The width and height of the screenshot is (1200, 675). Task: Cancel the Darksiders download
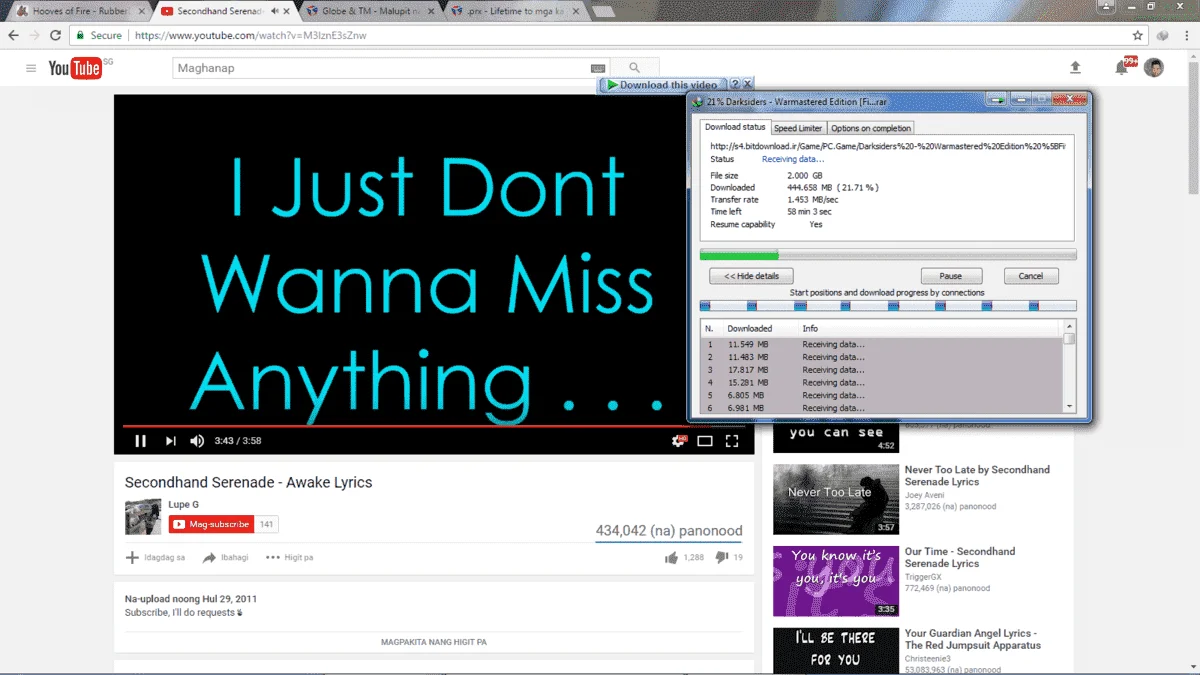click(1030, 276)
